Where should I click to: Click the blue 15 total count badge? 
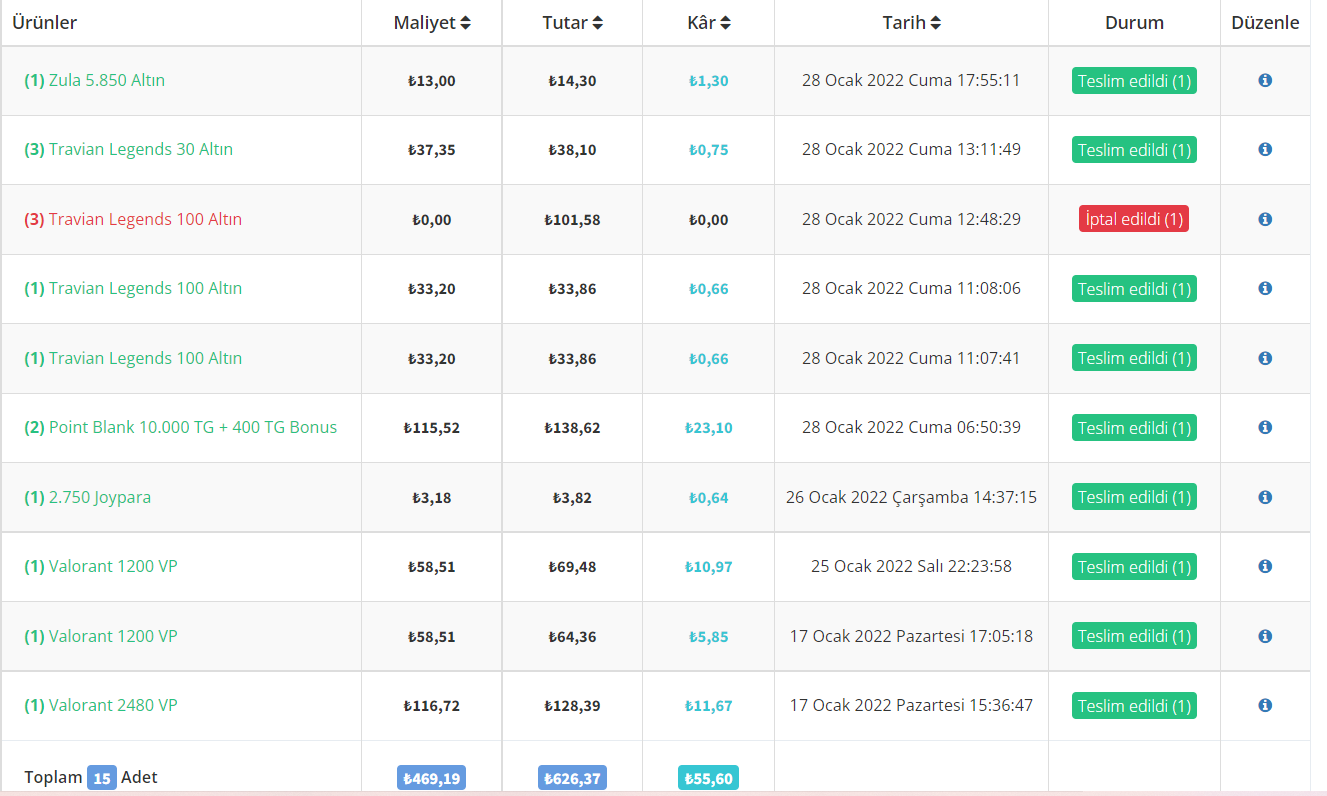click(102, 777)
